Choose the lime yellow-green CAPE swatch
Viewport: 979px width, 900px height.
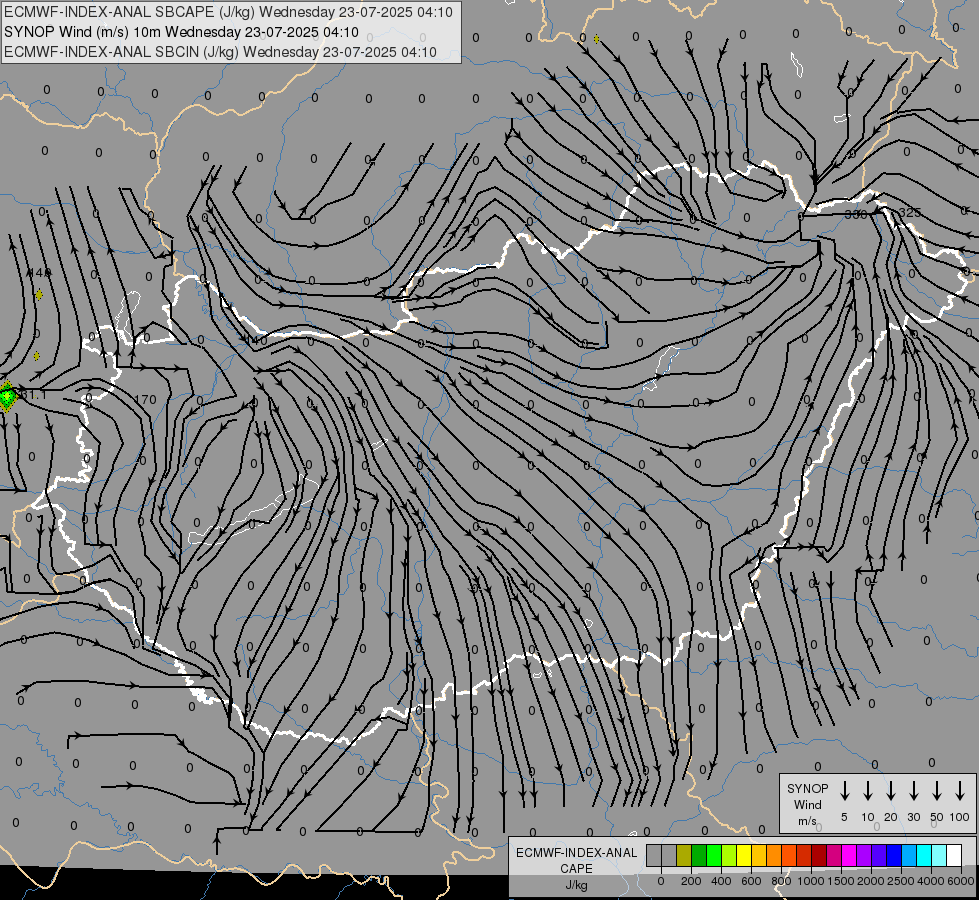pos(729,855)
